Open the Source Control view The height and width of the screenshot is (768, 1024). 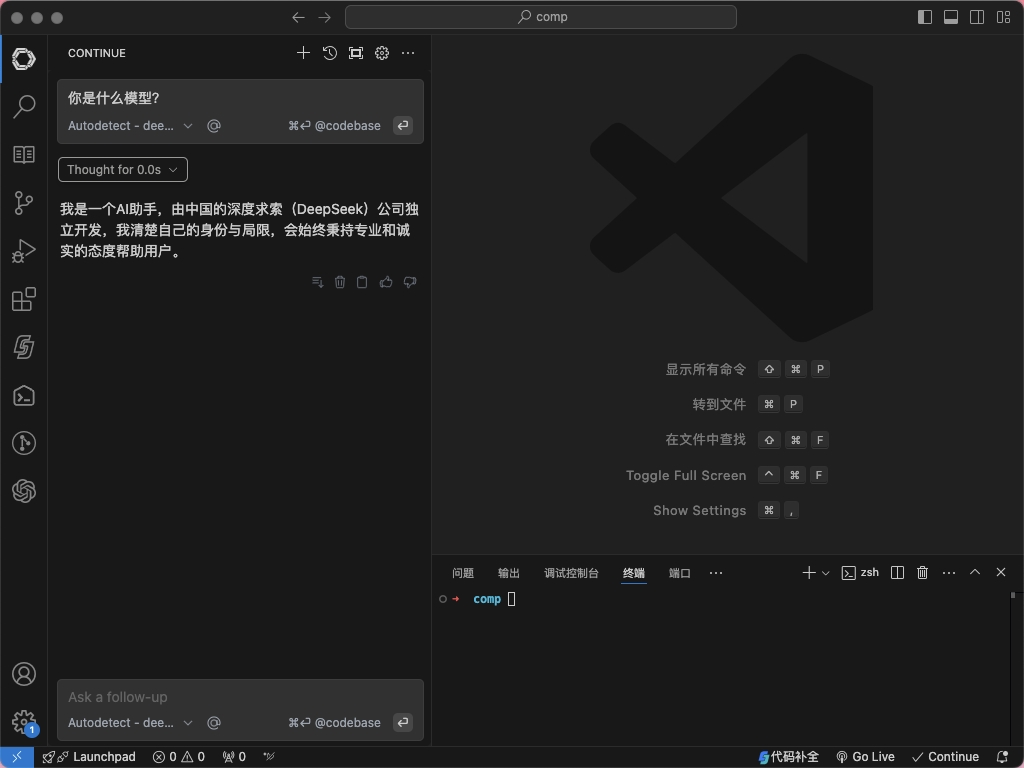[24, 202]
